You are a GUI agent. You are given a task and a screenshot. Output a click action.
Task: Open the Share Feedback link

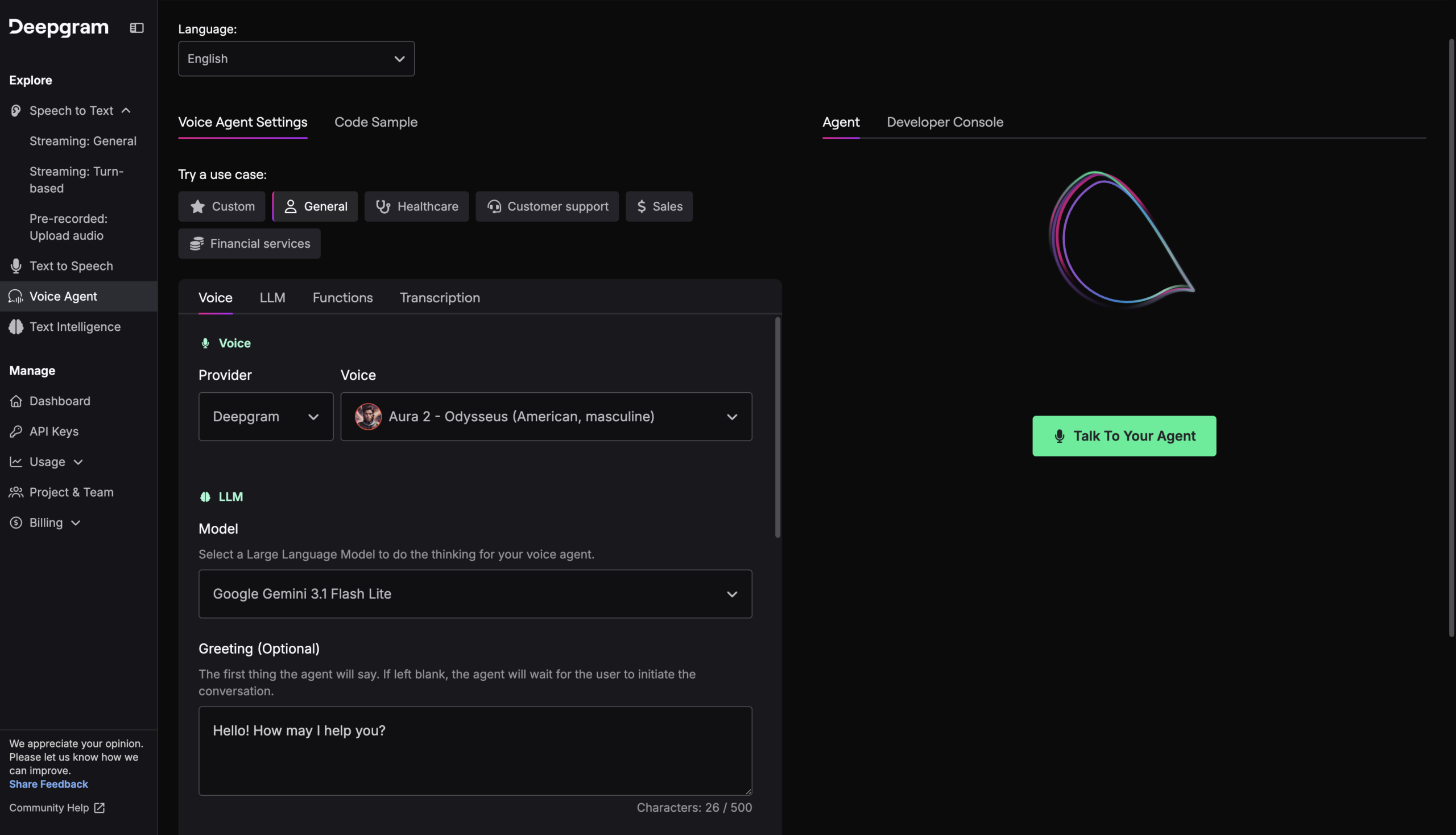[49, 784]
